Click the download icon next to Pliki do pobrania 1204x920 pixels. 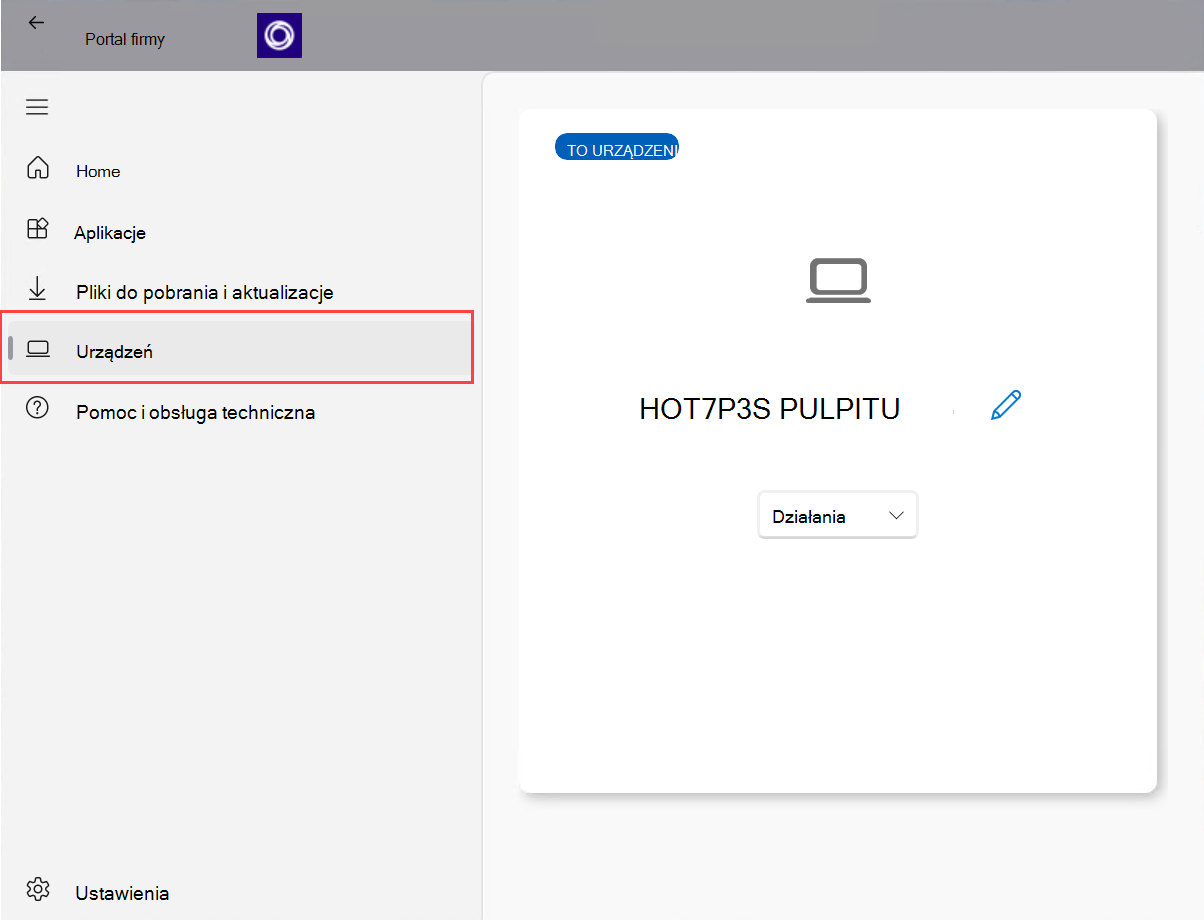click(x=37, y=289)
